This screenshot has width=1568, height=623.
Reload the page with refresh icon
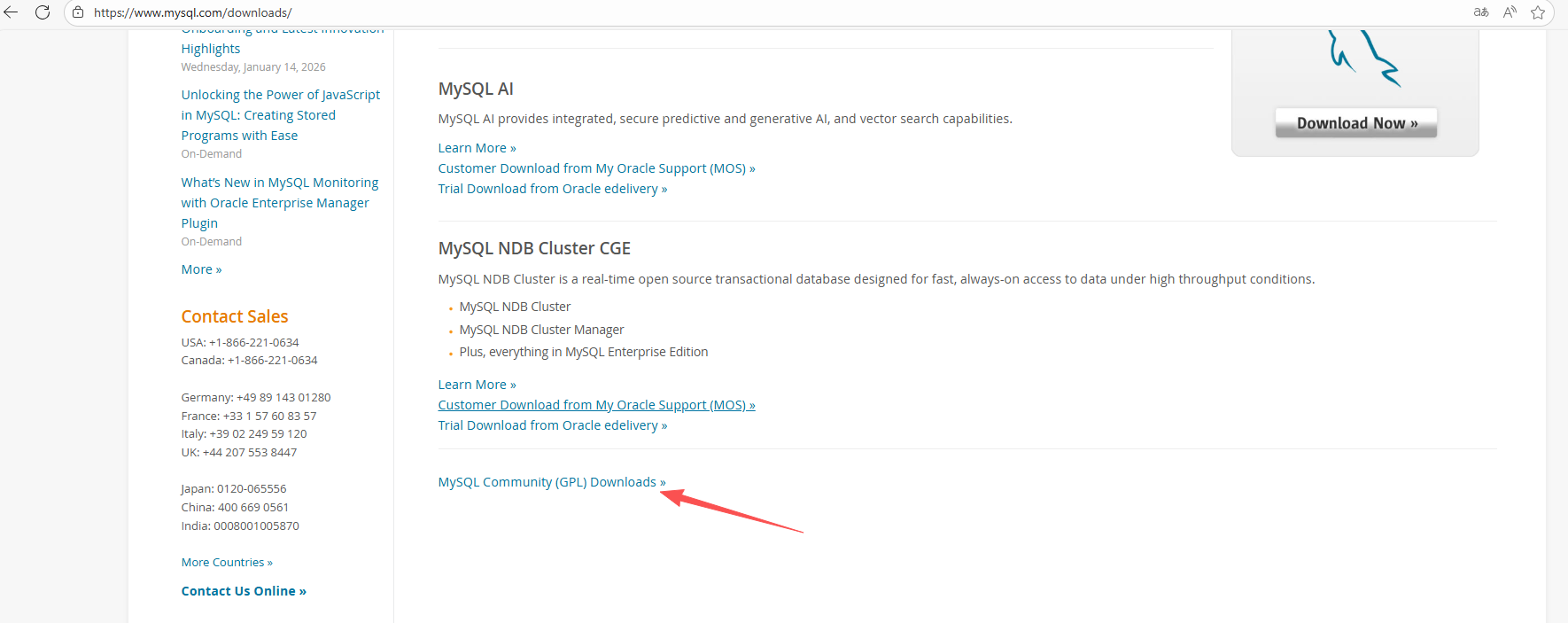pyautogui.click(x=42, y=12)
